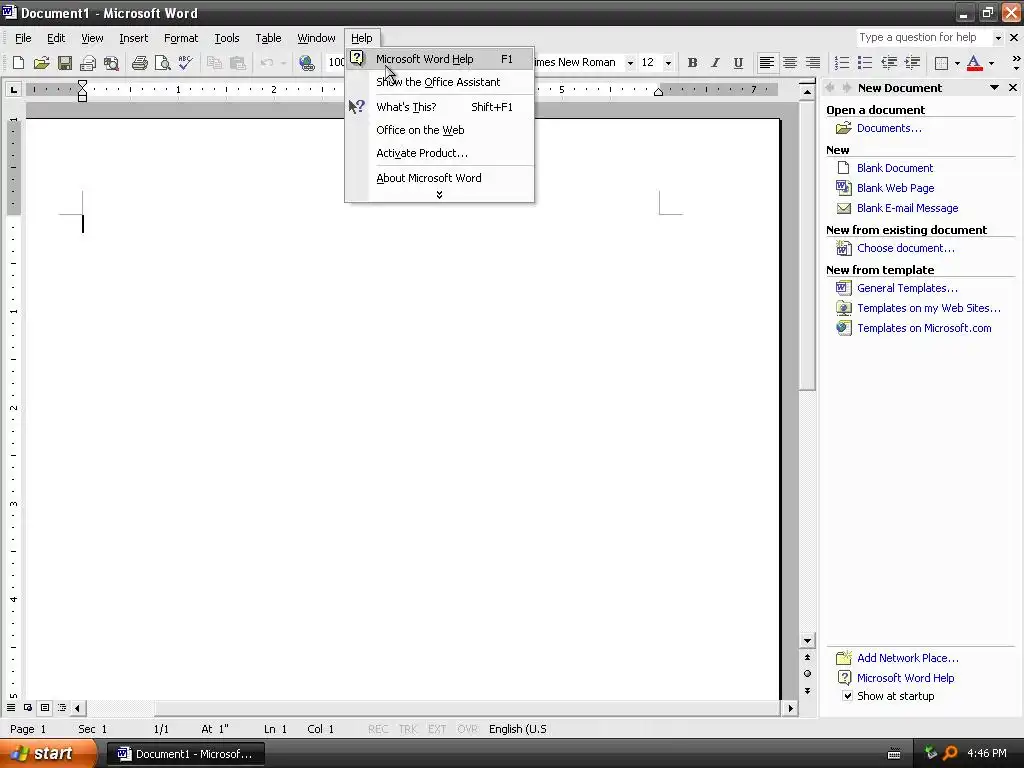The width and height of the screenshot is (1024, 768).
Task: Click General Templates... link
Action: 907,288
